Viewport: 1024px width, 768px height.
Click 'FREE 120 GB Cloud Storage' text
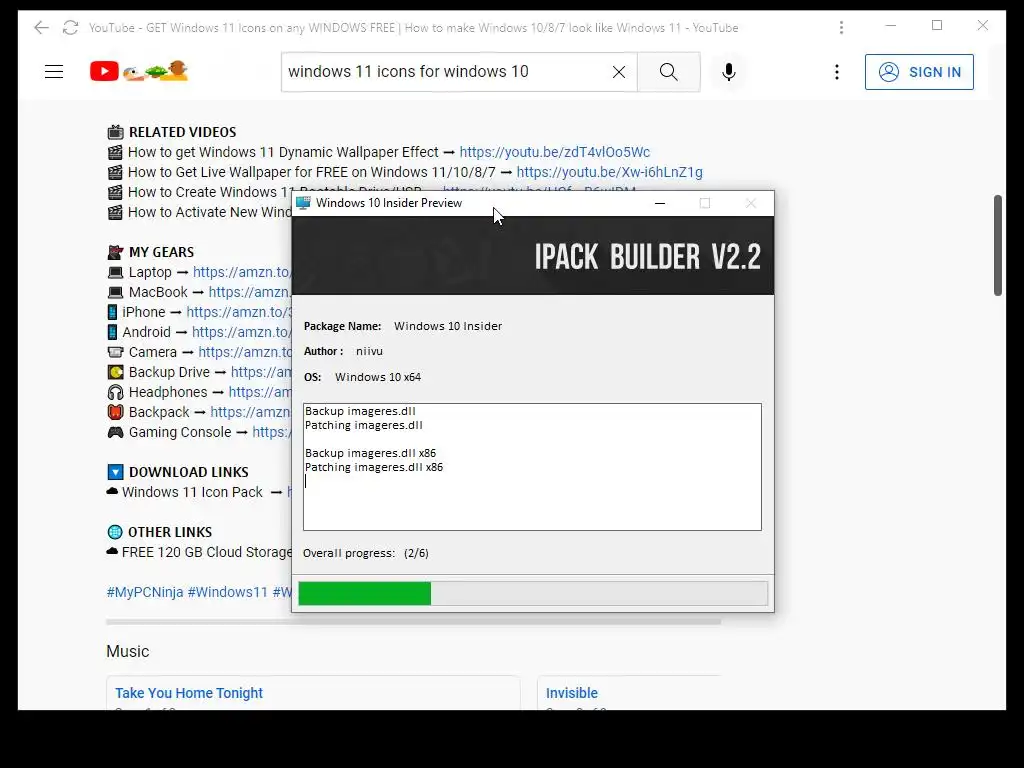pos(206,552)
